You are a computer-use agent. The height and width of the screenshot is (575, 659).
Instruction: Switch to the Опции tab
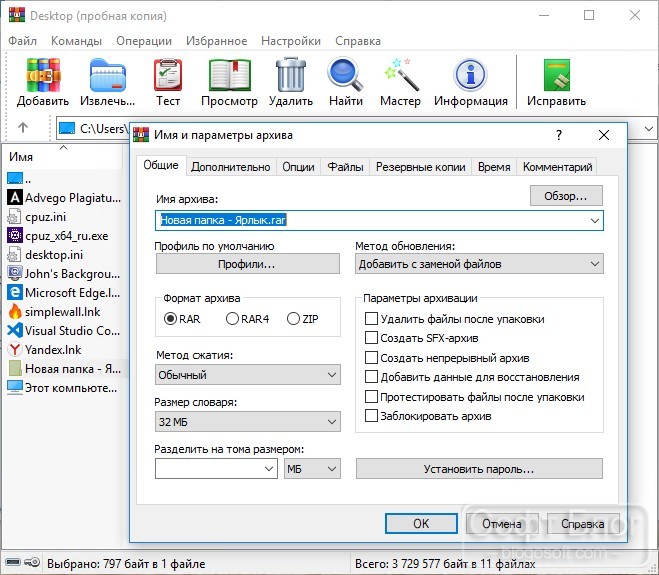coord(298,167)
